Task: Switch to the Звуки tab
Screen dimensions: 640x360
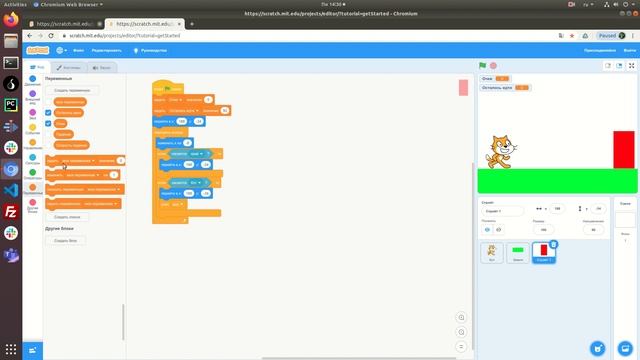Action: point(102,68)
